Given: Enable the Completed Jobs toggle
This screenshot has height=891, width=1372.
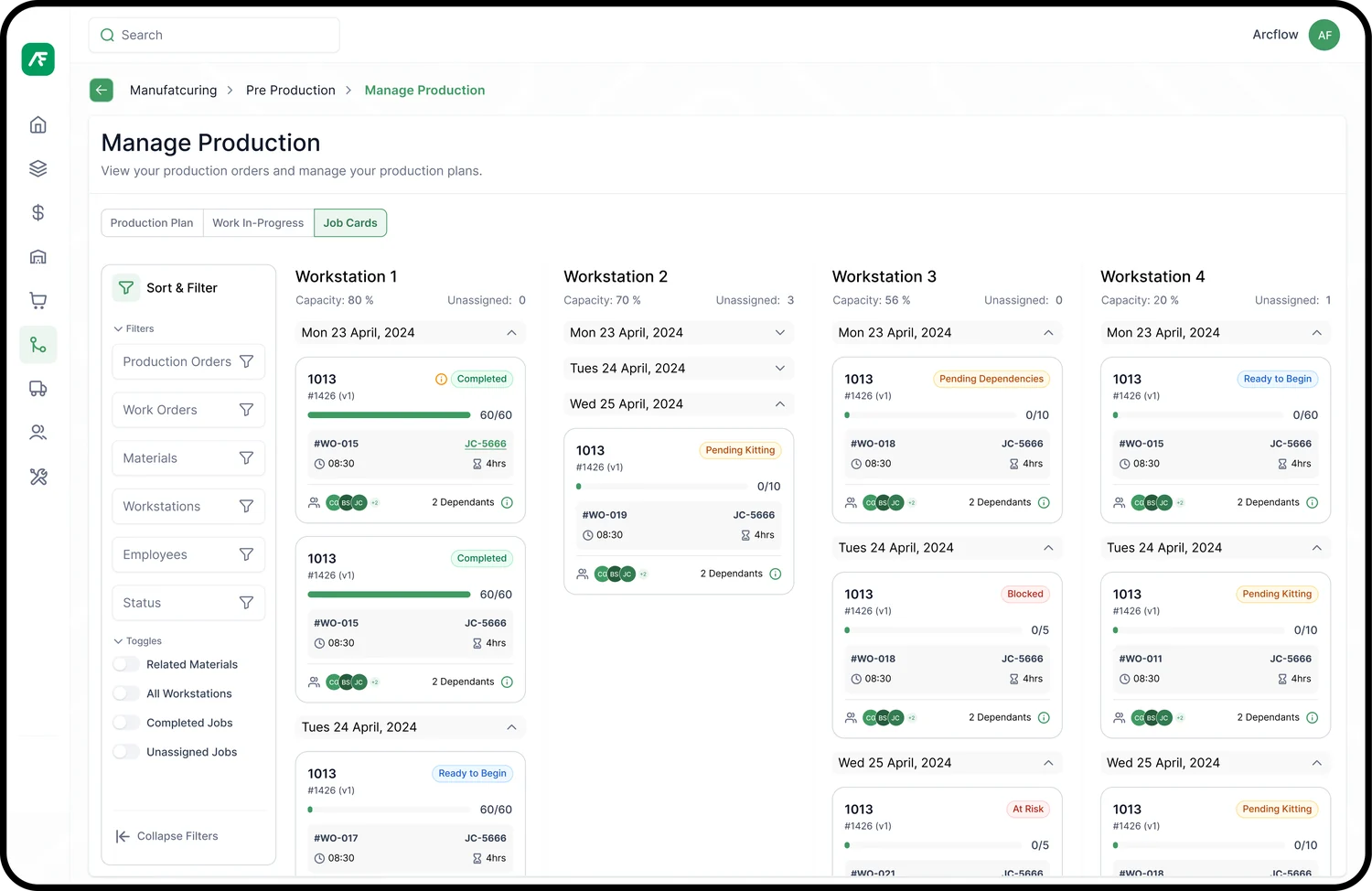Looking at the screenshot, I should (125, 723).
